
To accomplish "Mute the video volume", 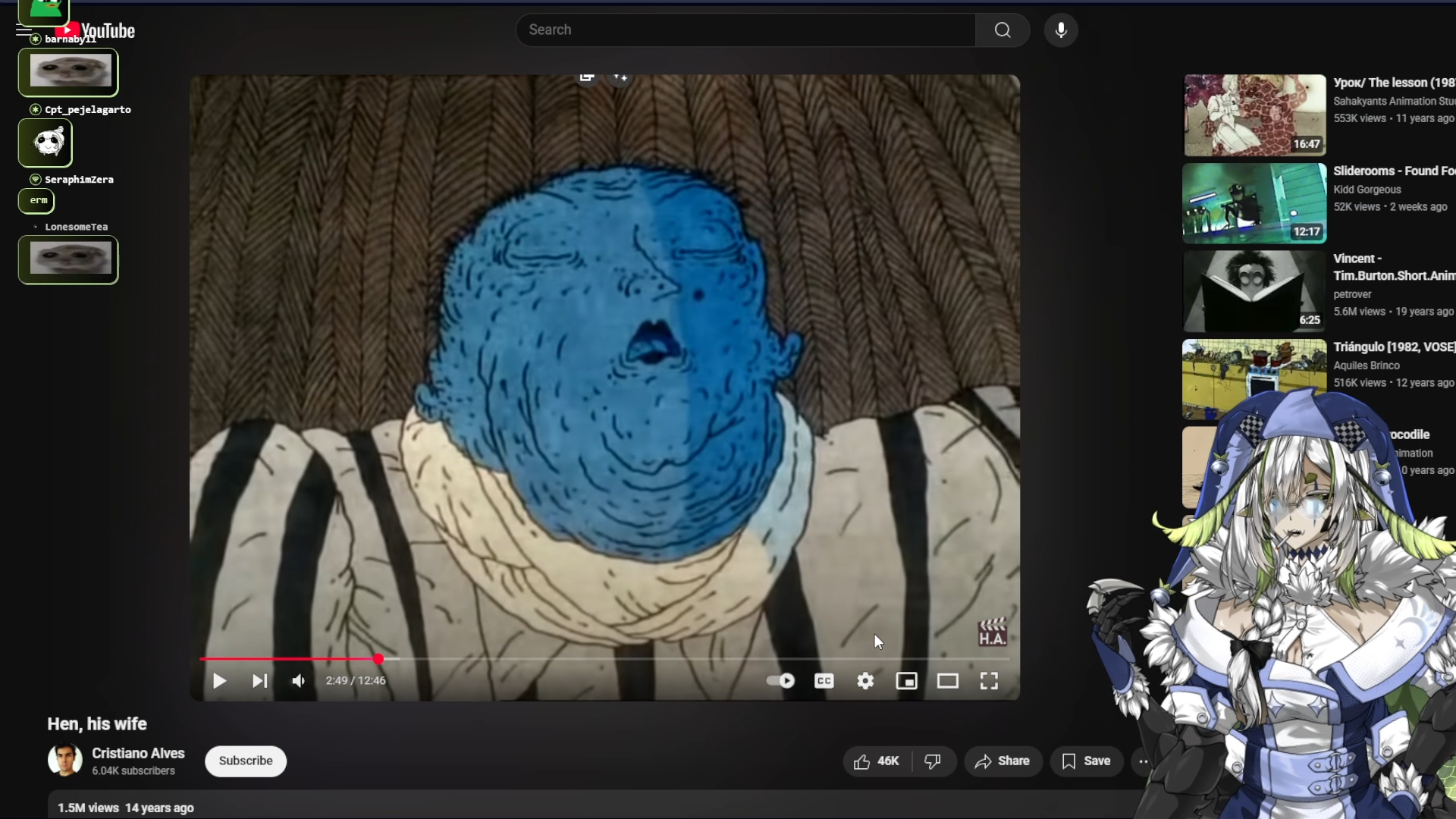I will point(299,681).
